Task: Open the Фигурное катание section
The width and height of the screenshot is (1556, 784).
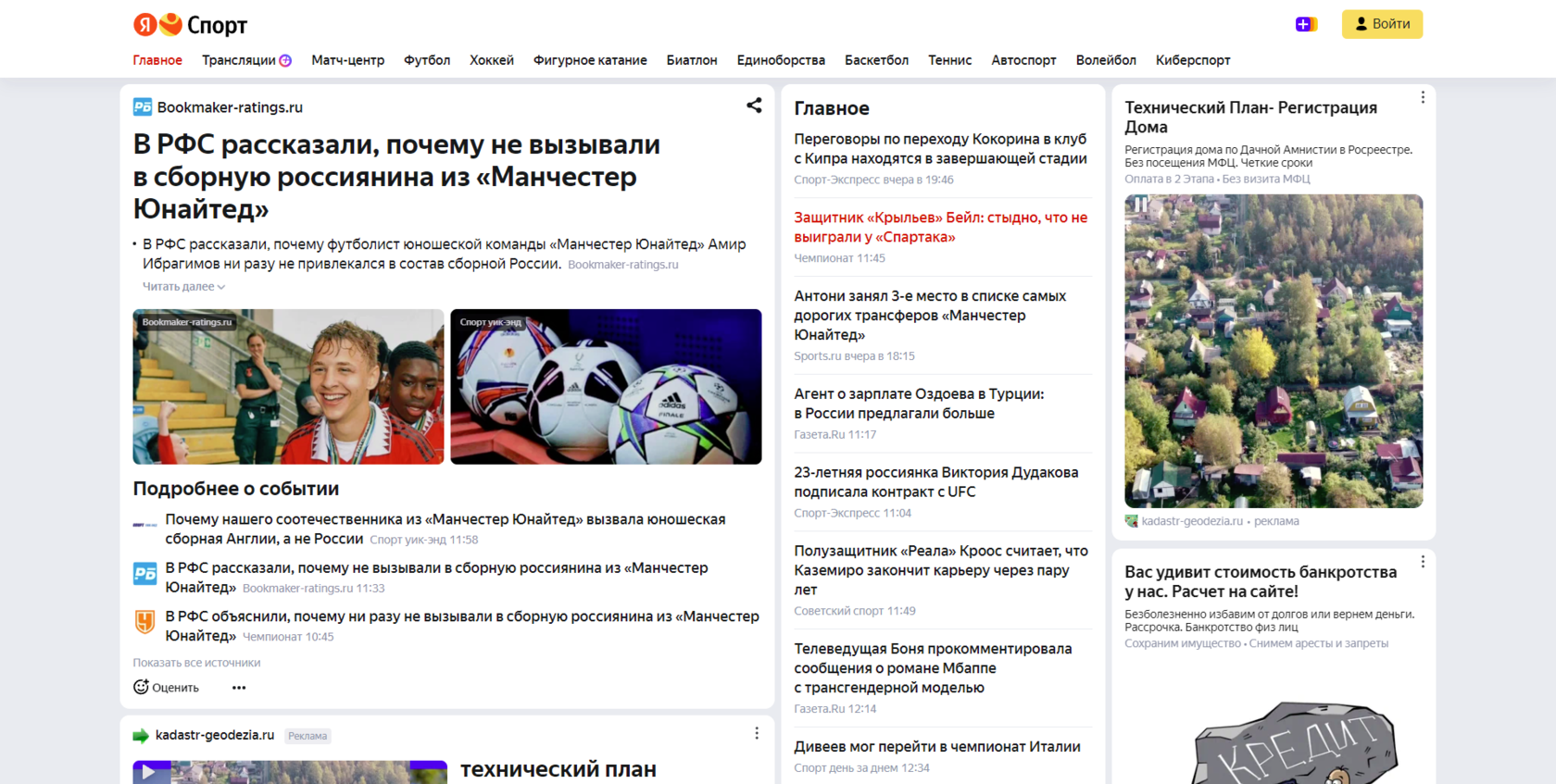Action: tap(590, 60)
